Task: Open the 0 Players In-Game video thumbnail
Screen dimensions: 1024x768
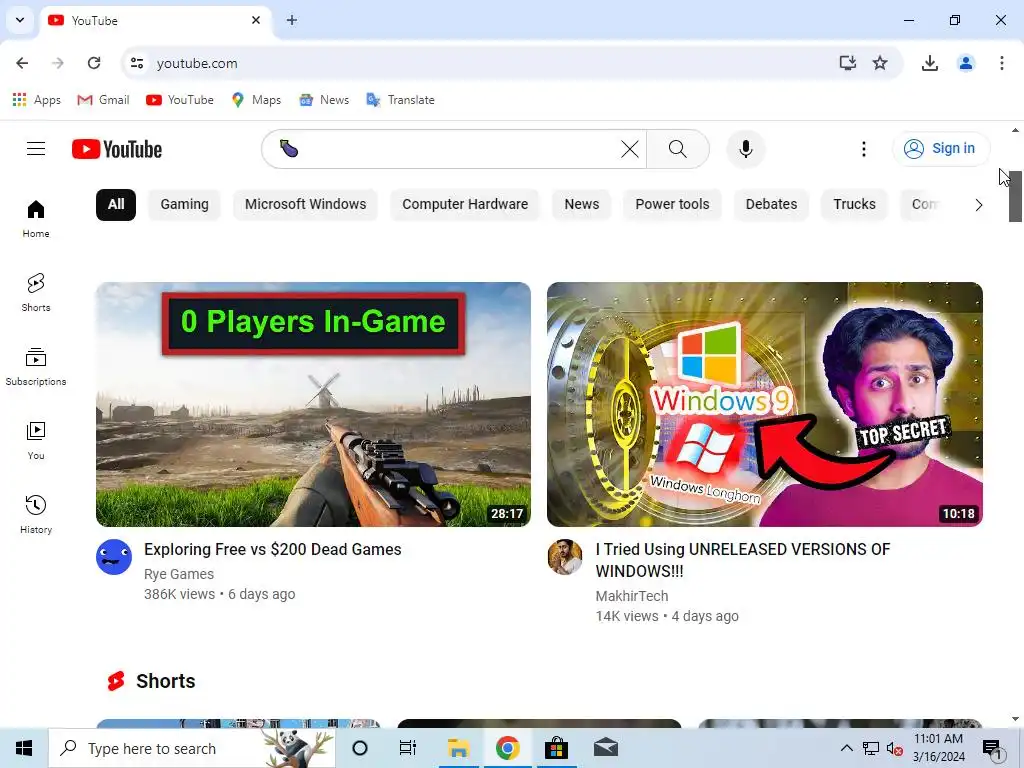Action: 313,404
